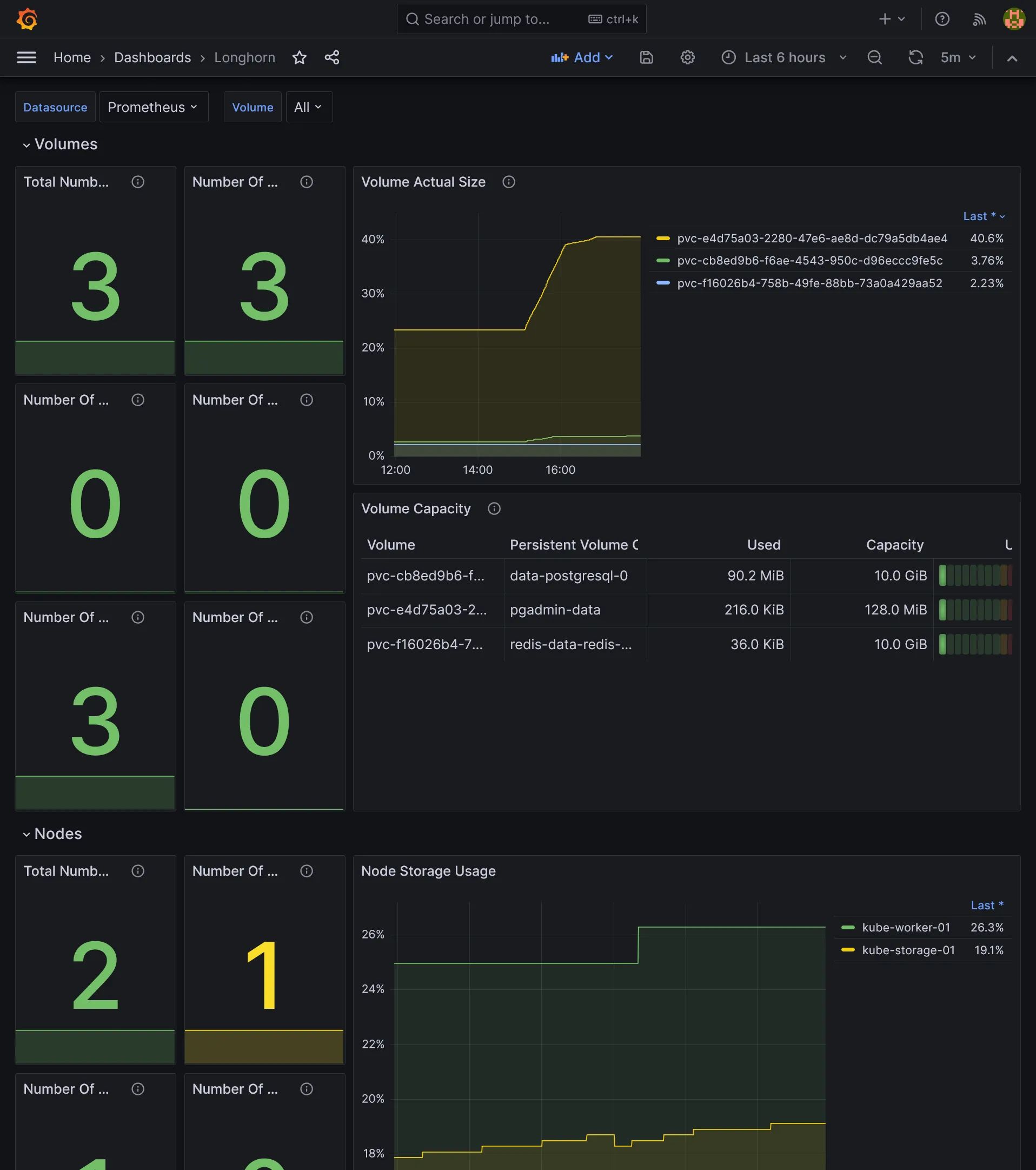Zoom out the time range
Screen dimensions: 1036x1170
[874, 57]
